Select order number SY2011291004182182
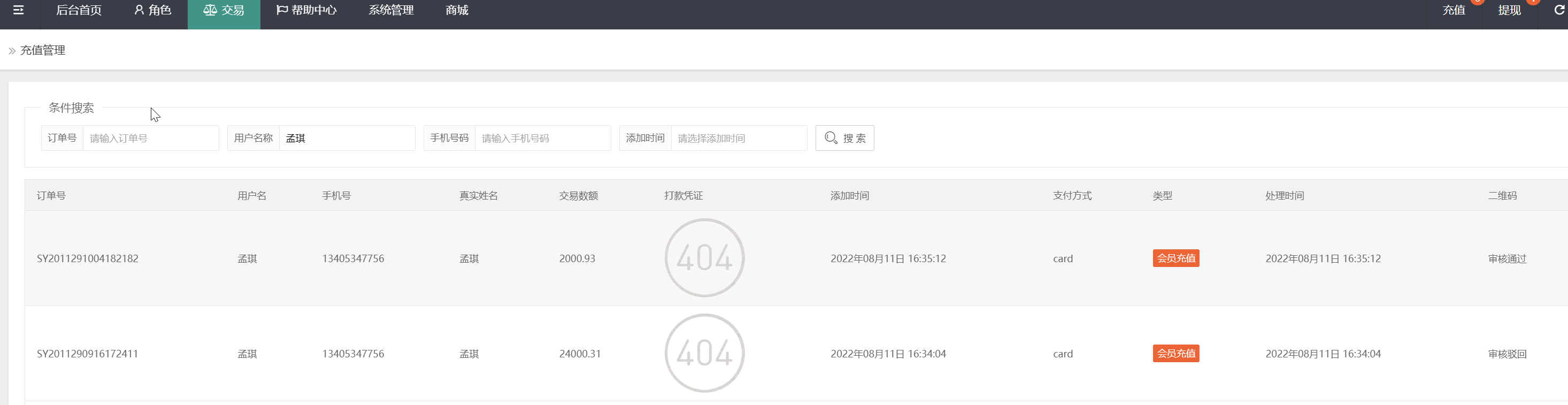Image resolution: width=1568 pixels, height=405 pixels. tap(88, 258)
